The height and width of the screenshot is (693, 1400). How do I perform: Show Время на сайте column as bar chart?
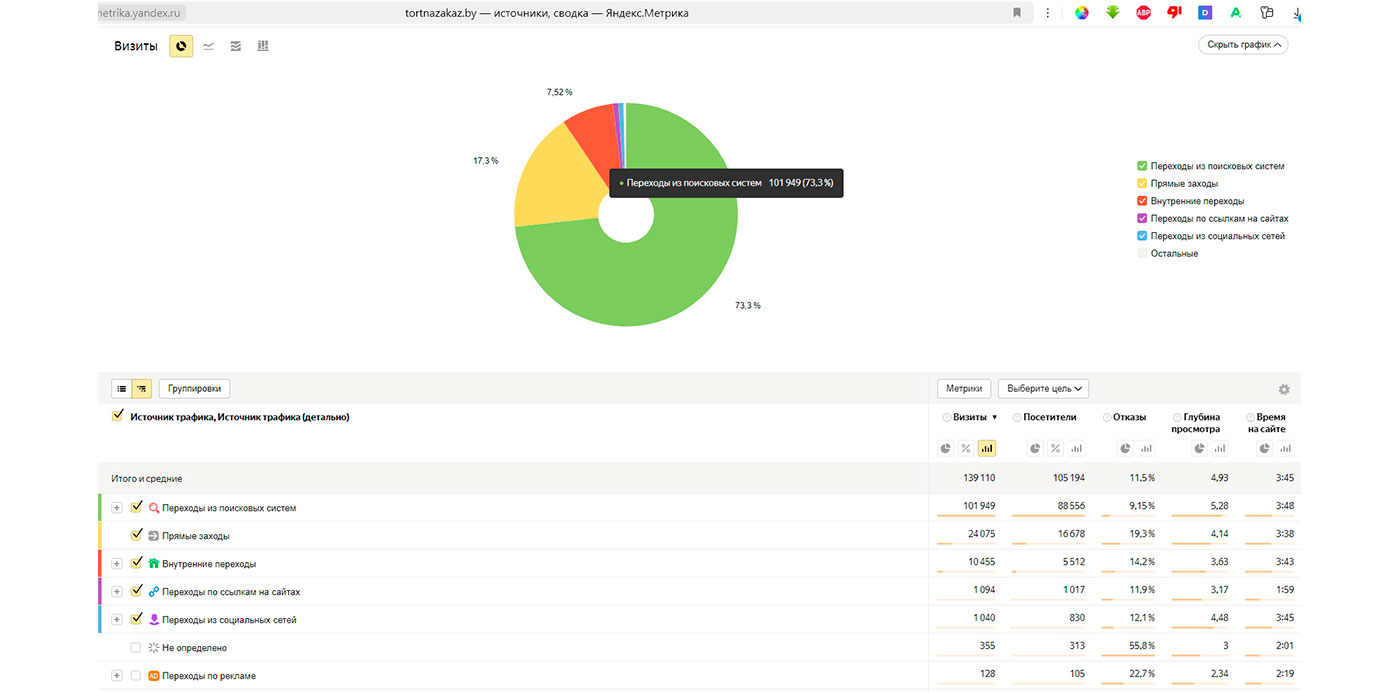(x=1286, y=448)
